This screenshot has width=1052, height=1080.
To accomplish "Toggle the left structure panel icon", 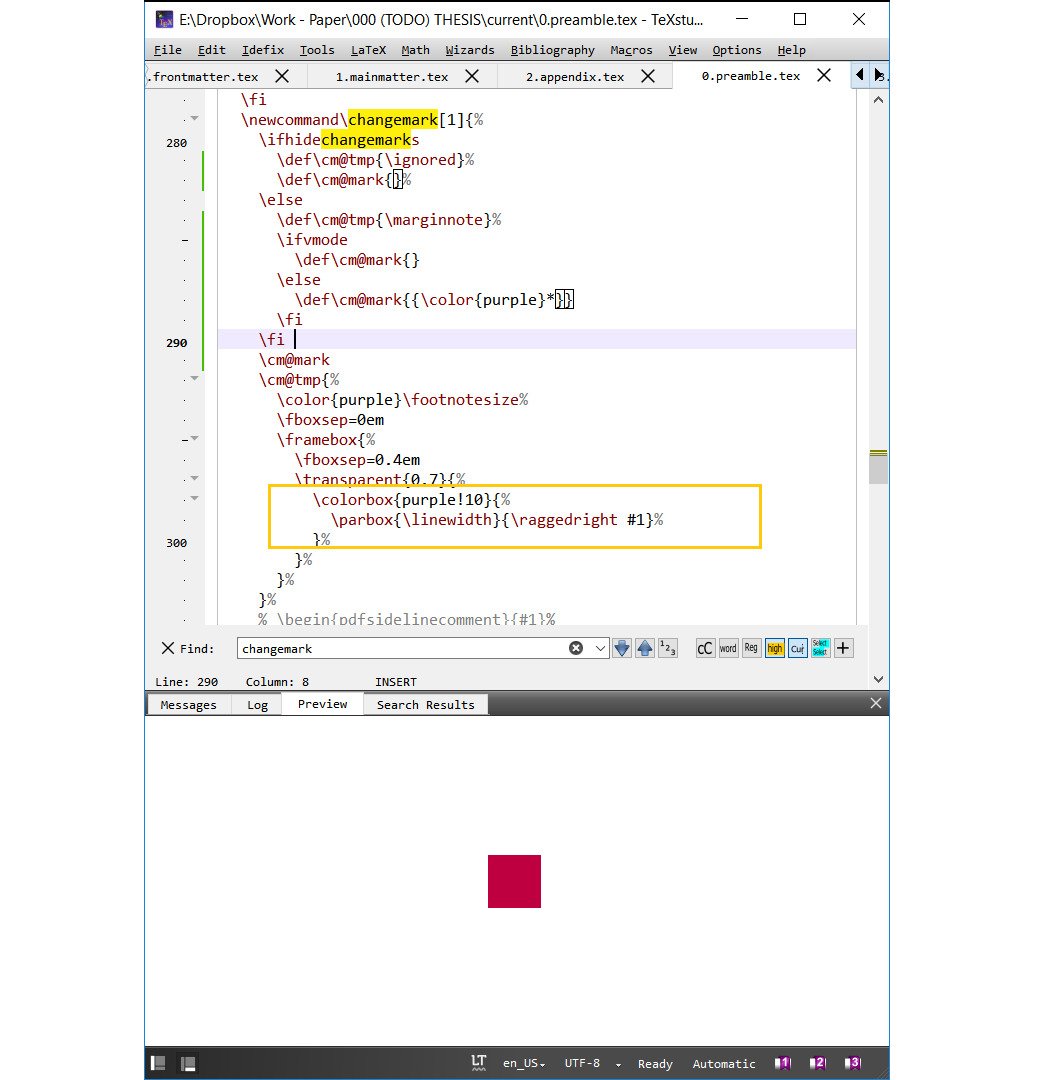I will click(x=157, y=1063).
